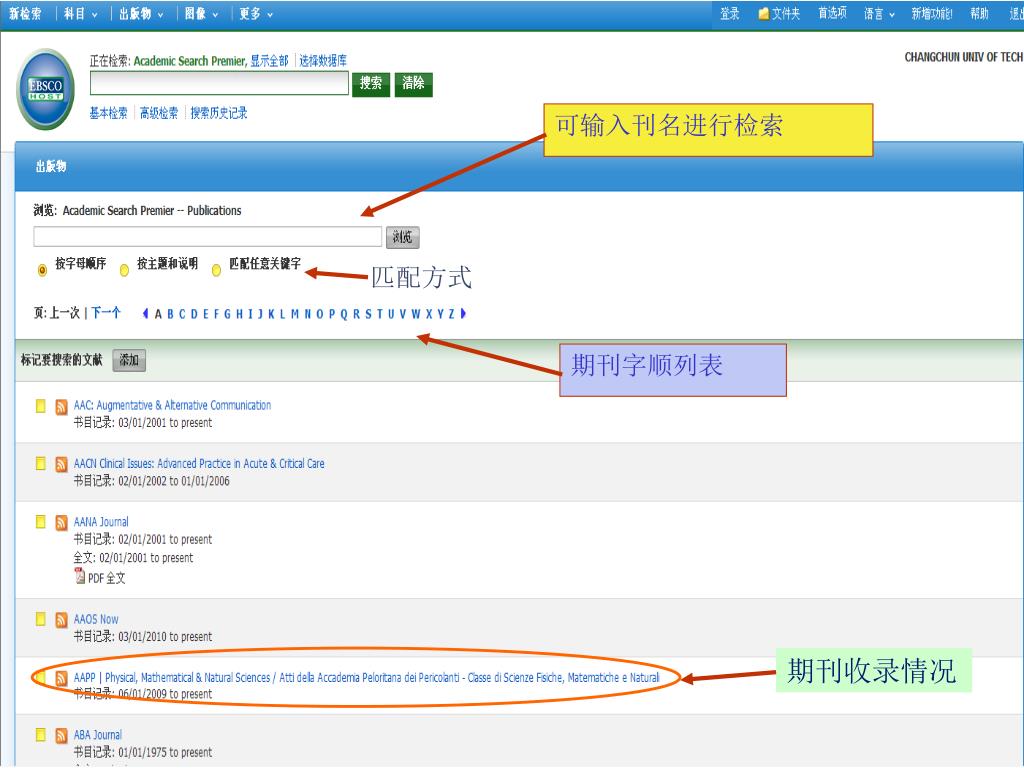Expand the 语言 dropdown menu

[879, 14]
